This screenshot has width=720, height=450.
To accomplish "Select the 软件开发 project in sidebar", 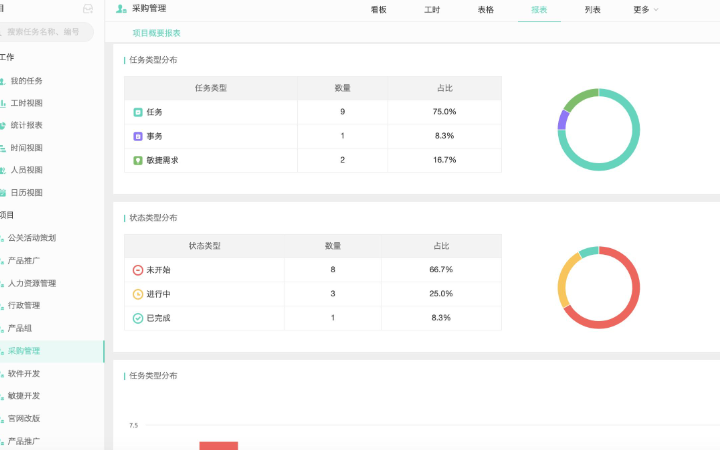I will tap(23, 374).
